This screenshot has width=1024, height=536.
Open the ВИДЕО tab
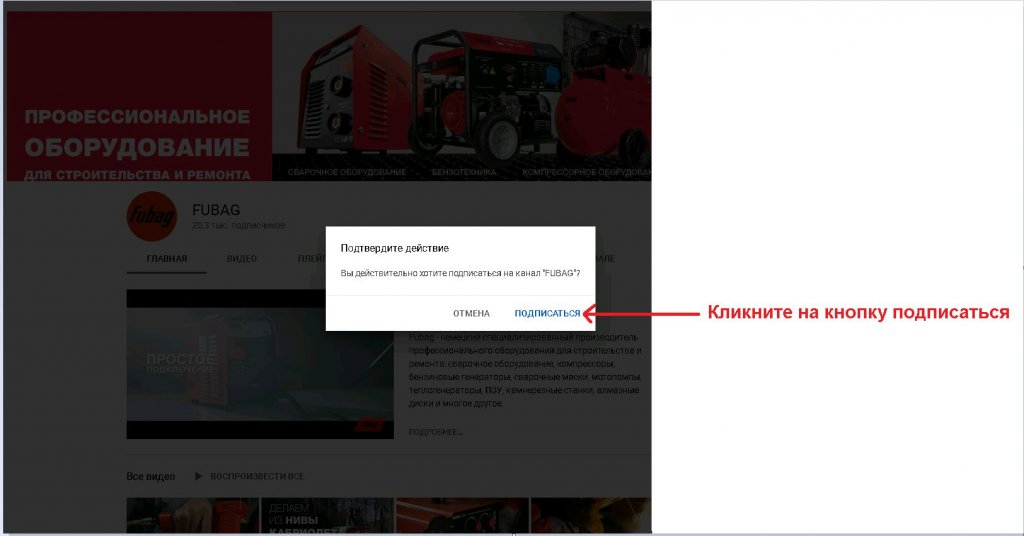(241, 259)
